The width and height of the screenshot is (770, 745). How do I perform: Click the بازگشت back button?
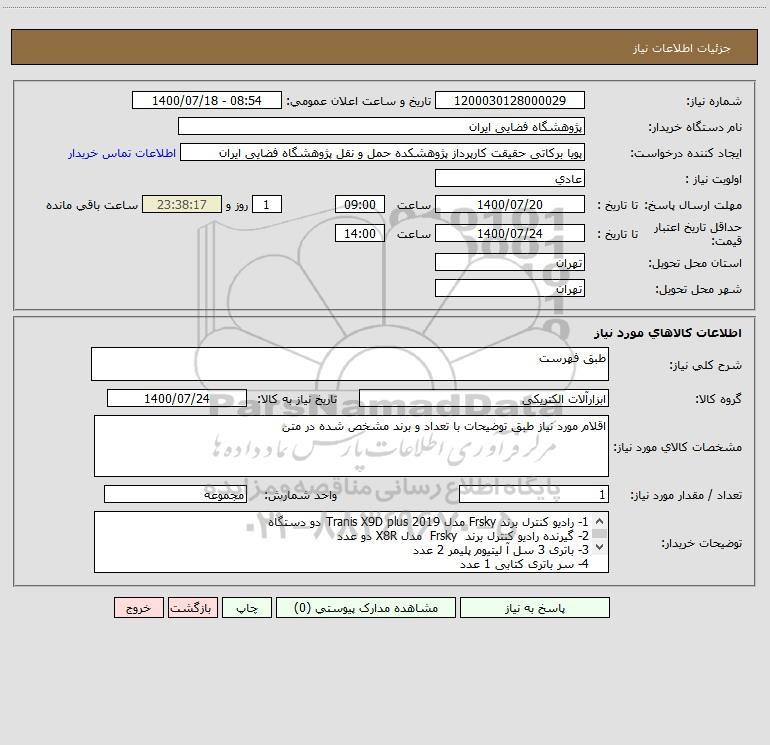click(x=192, y=608)
